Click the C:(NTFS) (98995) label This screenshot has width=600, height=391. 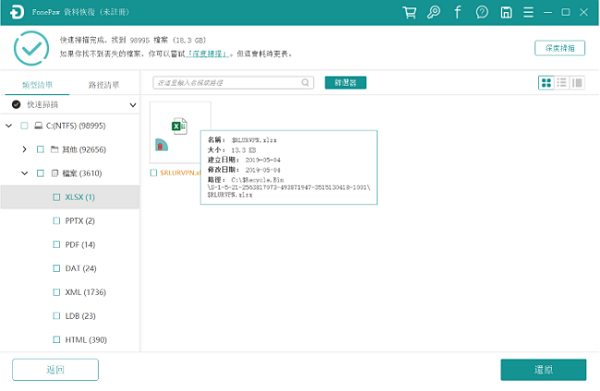[x=76, y=125]
